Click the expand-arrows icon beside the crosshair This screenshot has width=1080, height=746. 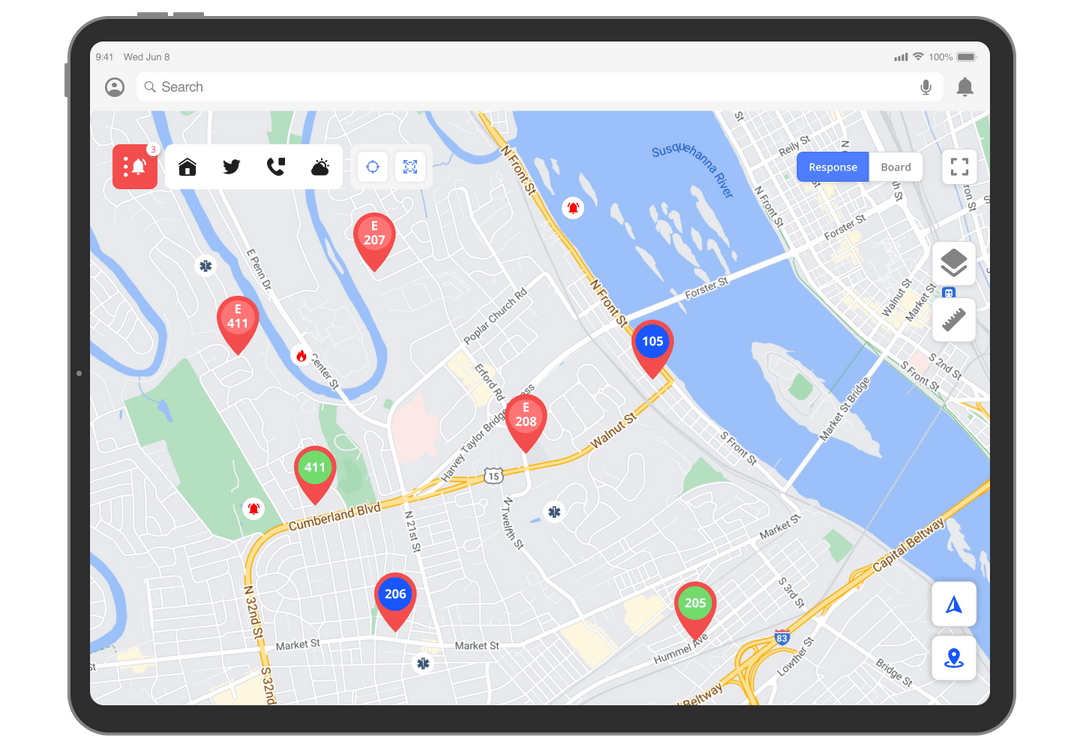point(411,166)
